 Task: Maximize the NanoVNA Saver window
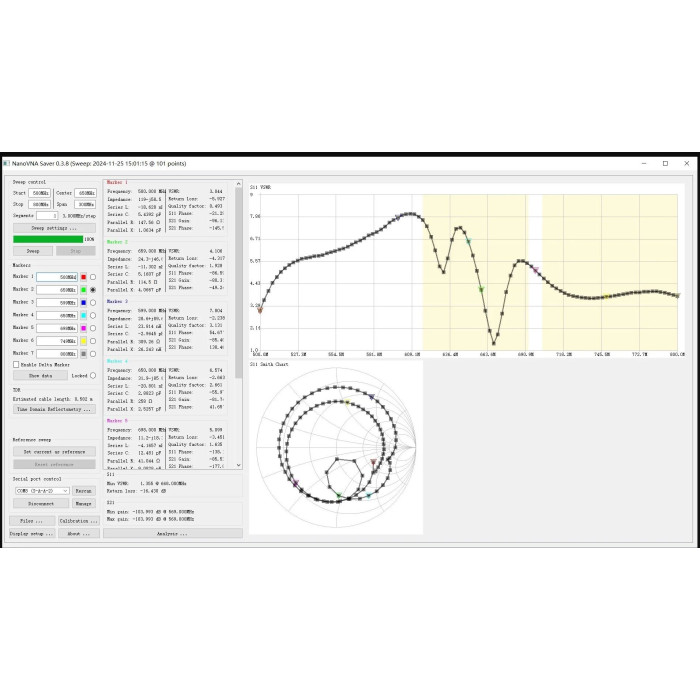coord(665,163)
